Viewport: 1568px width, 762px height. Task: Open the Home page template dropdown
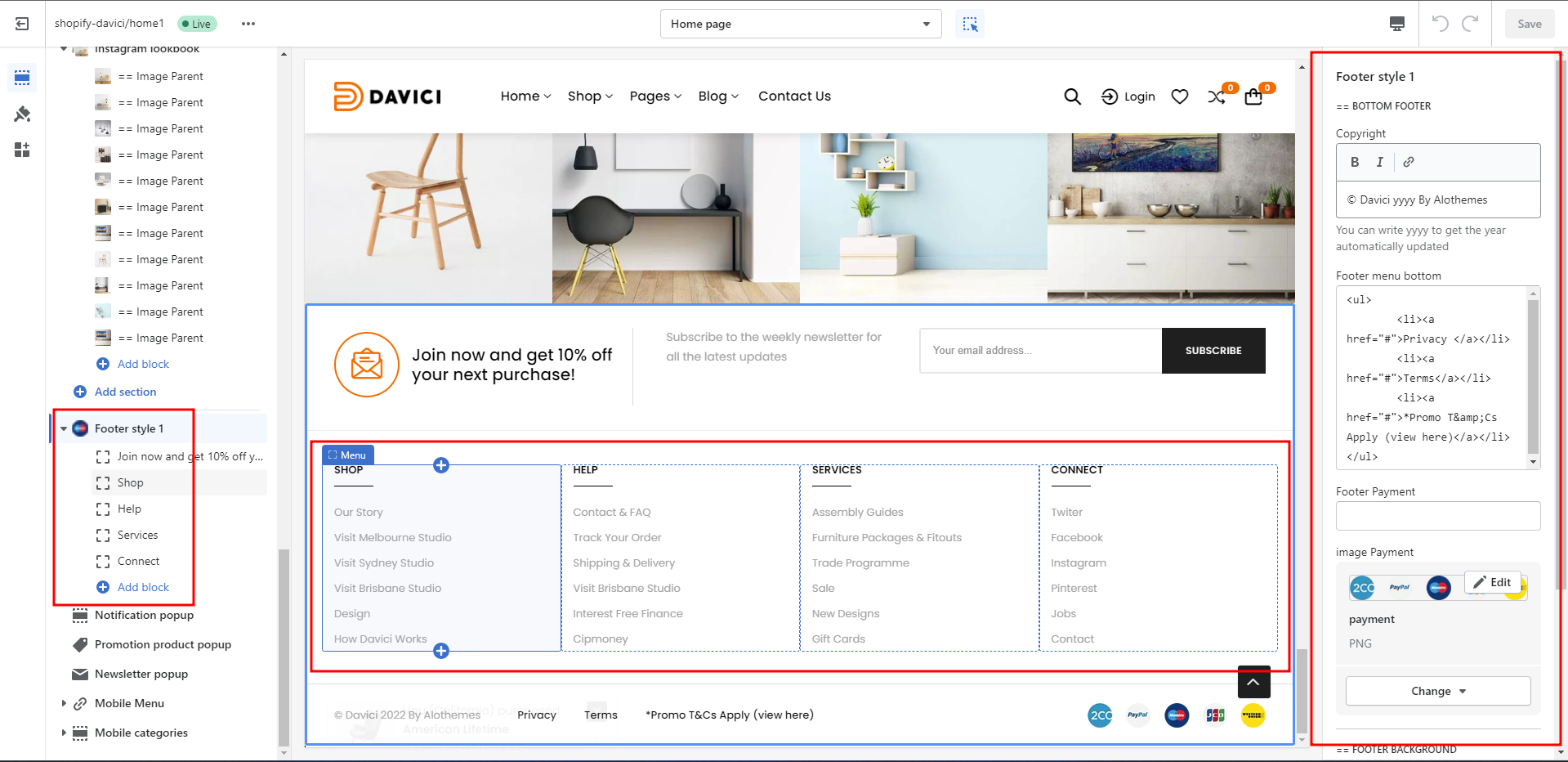[x=800, y=24]
